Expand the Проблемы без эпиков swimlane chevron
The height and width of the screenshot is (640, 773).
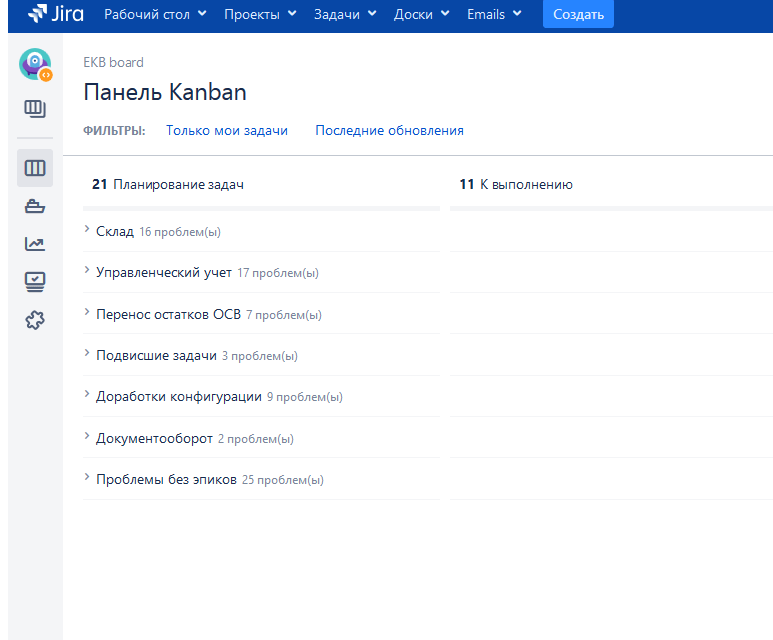click(x=87, y=476)
